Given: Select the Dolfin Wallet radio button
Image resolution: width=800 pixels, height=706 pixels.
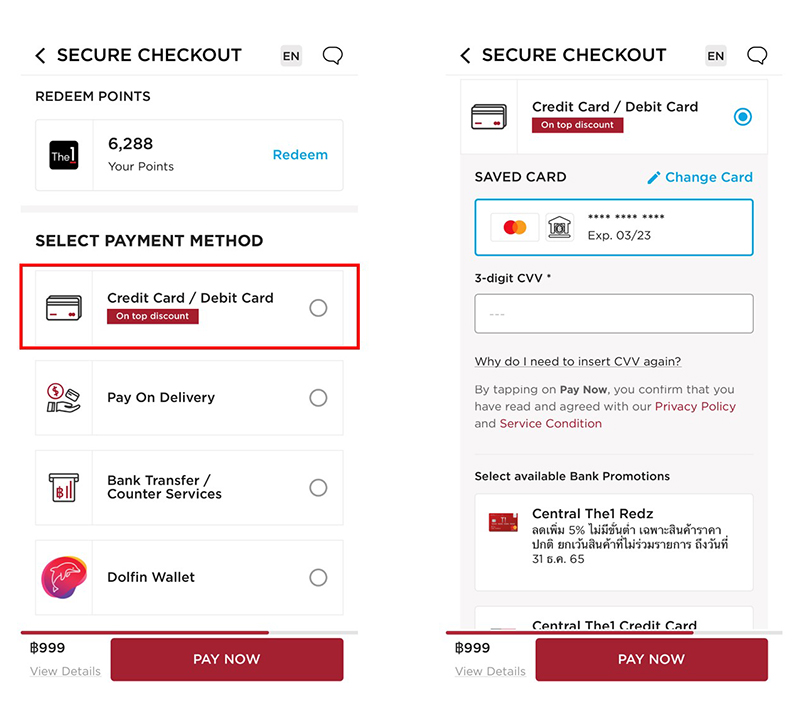Looking at the screenshot, I should tap(318, 577).
